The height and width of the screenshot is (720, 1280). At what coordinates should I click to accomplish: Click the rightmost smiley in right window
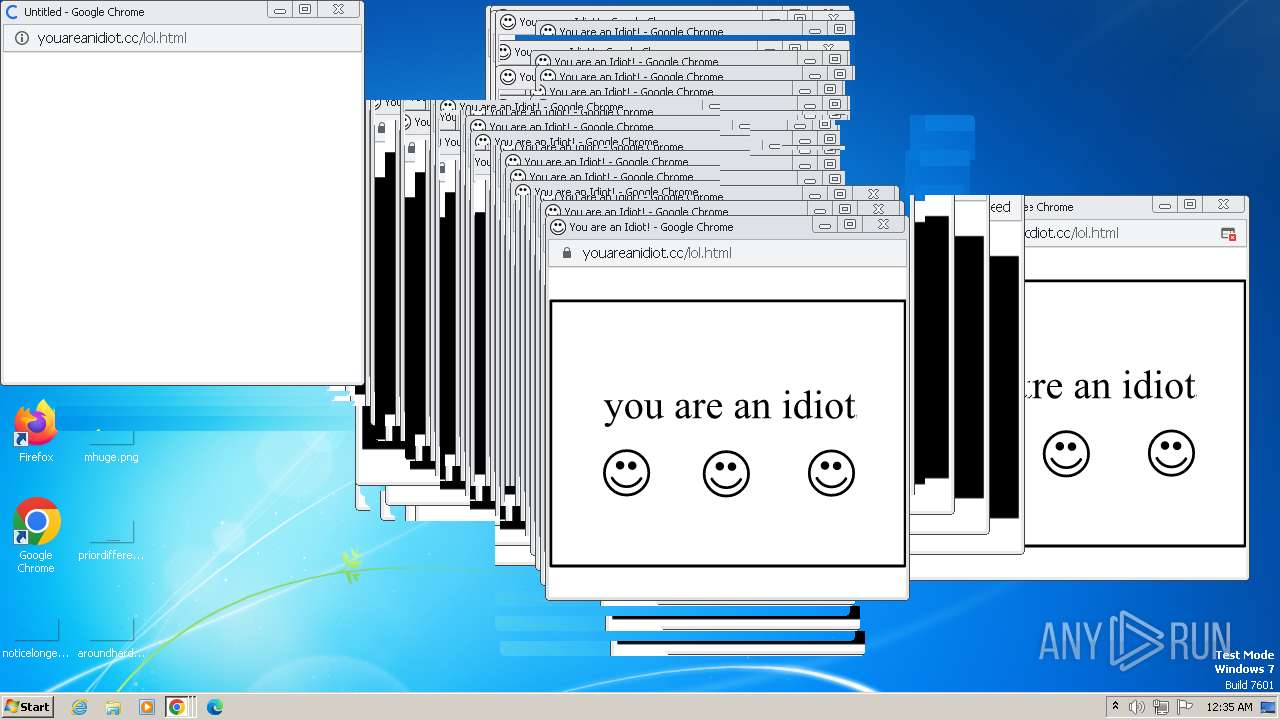(1171, 453)
